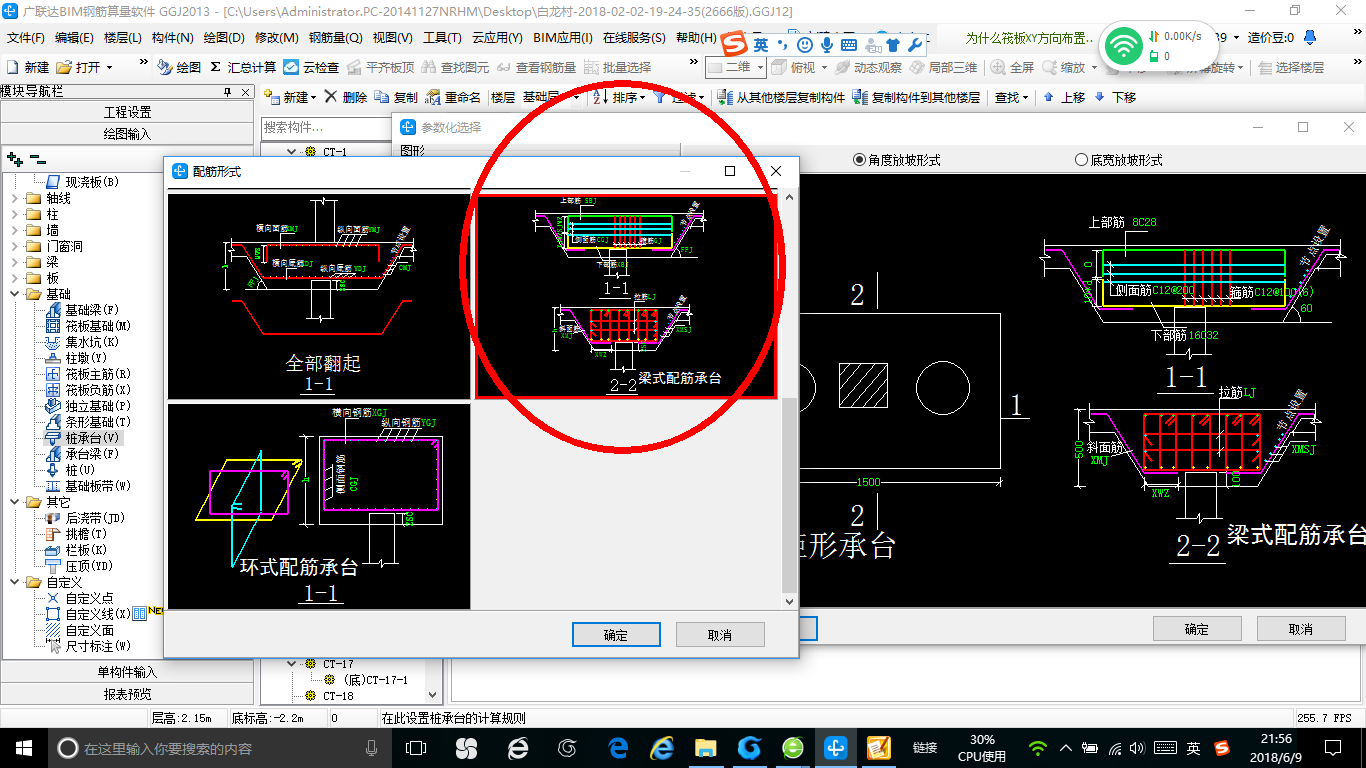Click the 搜索构件 search field
This screenshot has height=768, width=1366.
[328, 127]
